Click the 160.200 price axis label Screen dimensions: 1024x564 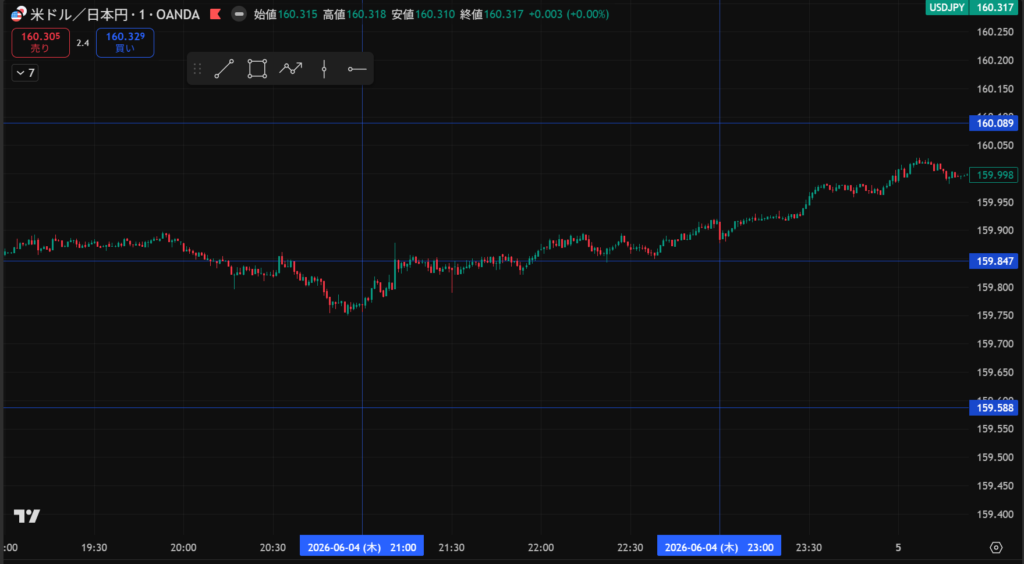pos(995,60)
